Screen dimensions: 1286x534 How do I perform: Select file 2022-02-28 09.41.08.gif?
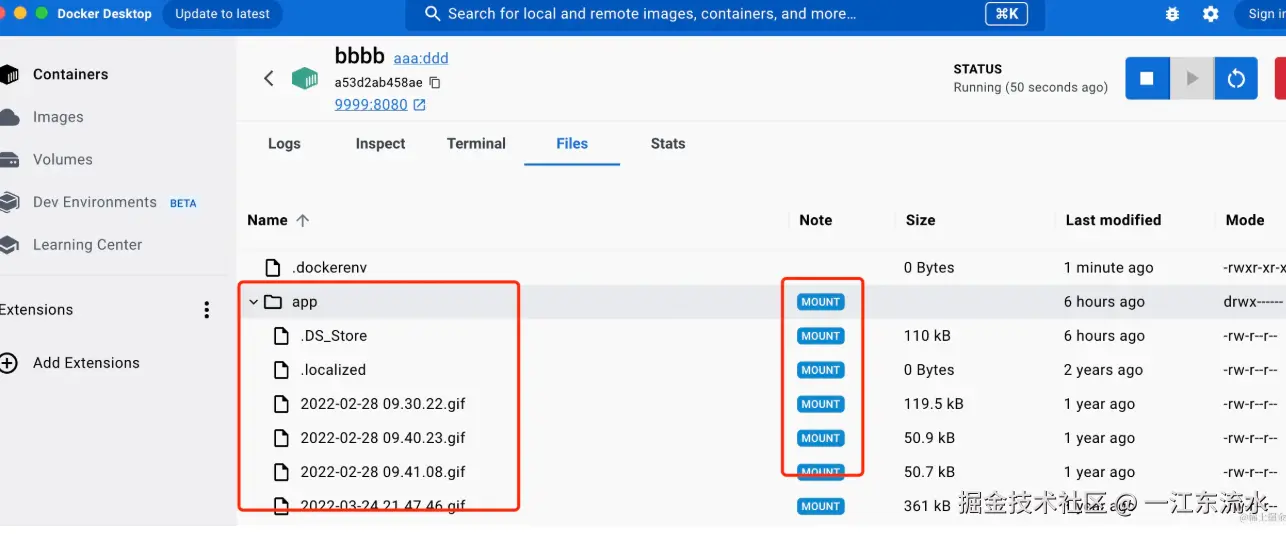383,472
